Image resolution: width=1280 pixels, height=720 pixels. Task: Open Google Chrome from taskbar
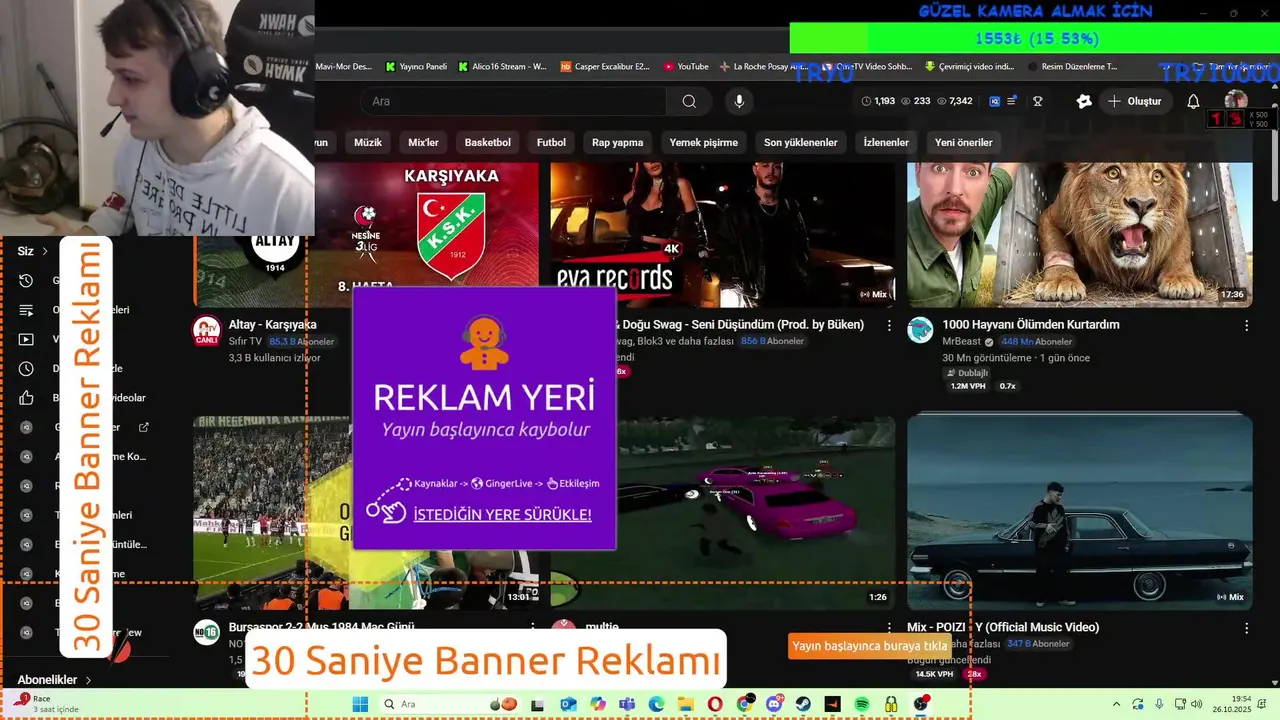[744, 704]
